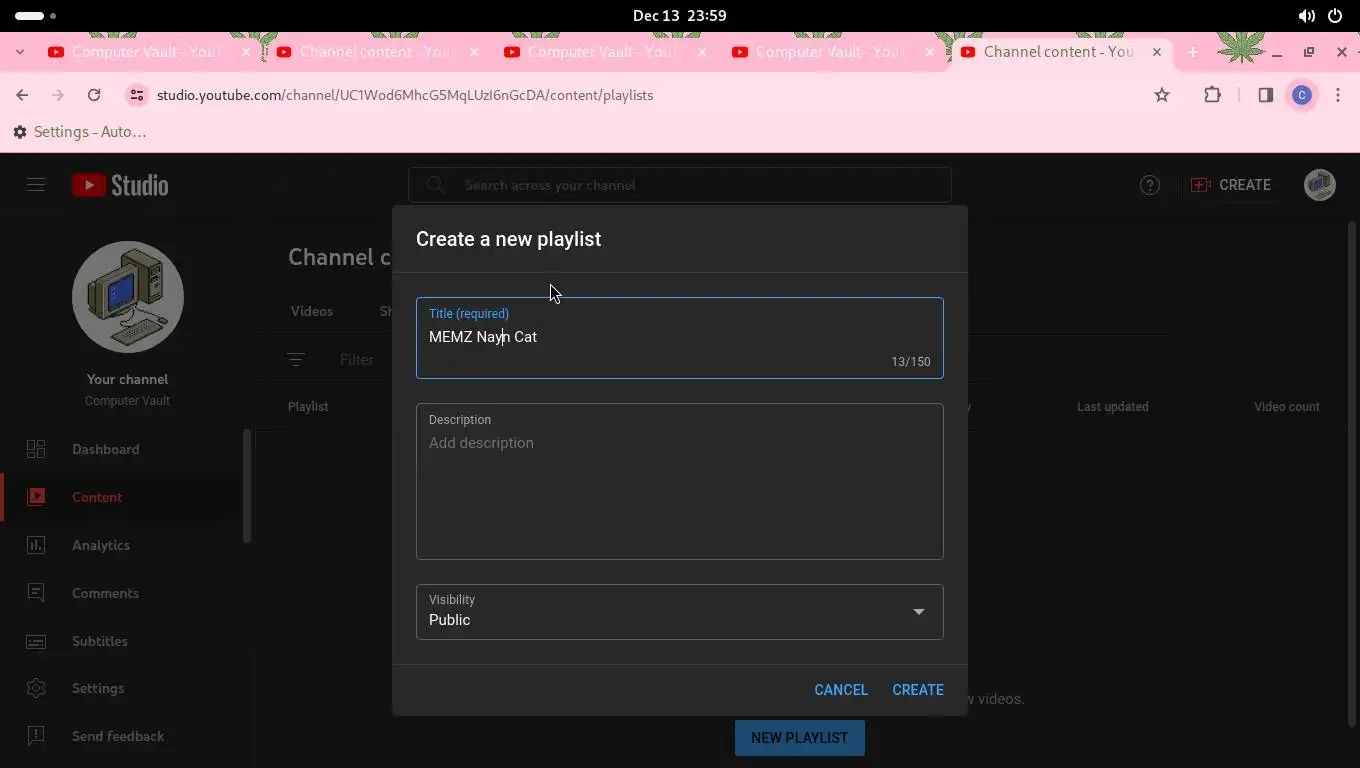Switch to the Videos content tab
Viewport: 1360px width, 768px height.
pyautogui.click(x=312, y=311)
